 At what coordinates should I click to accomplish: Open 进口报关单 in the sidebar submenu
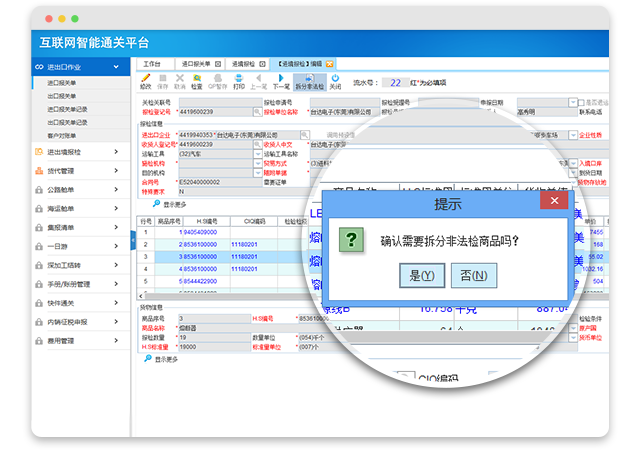(x=61, y=83)
